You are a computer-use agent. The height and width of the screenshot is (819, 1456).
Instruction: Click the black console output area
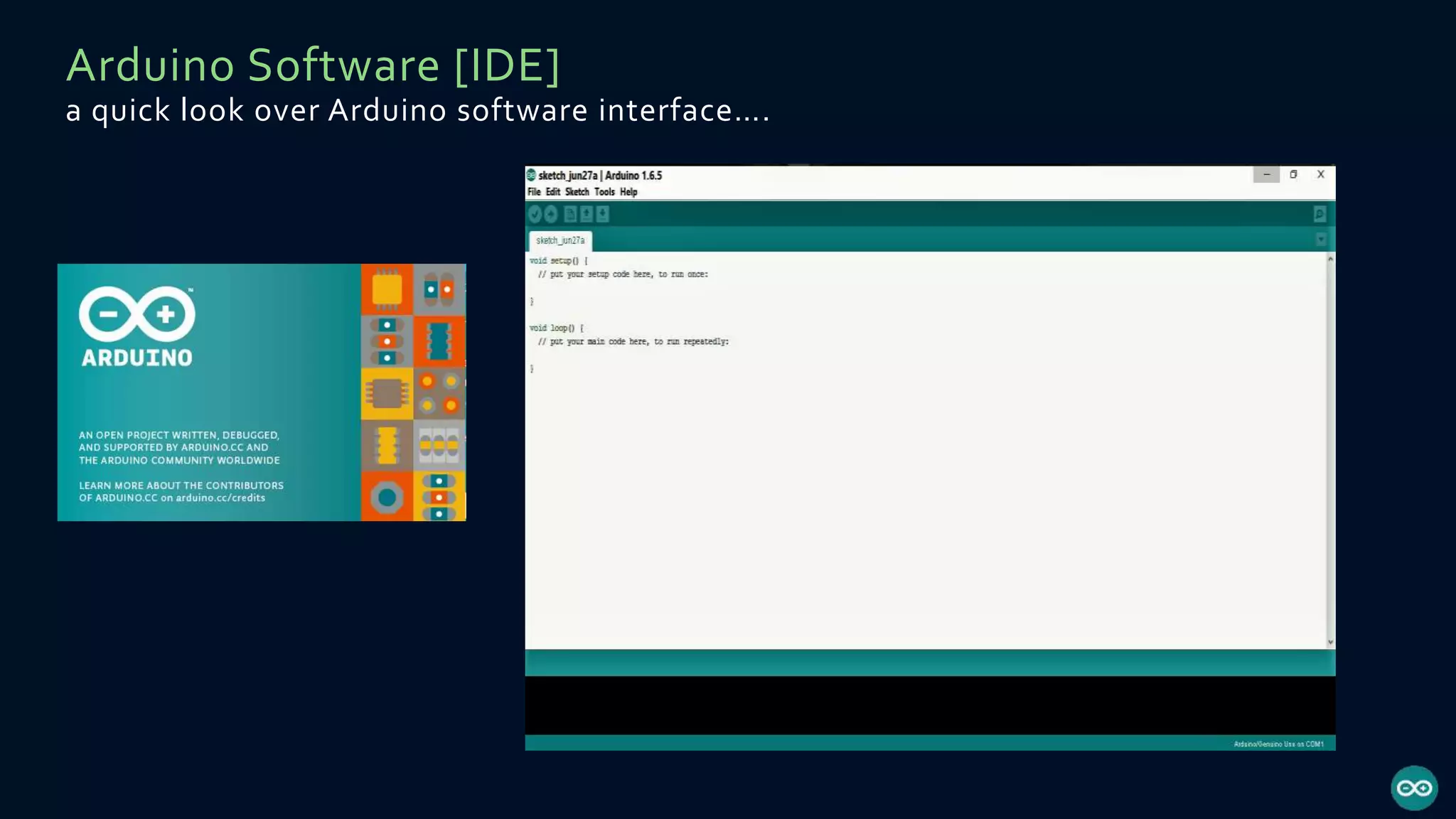(x=930, y=705)
